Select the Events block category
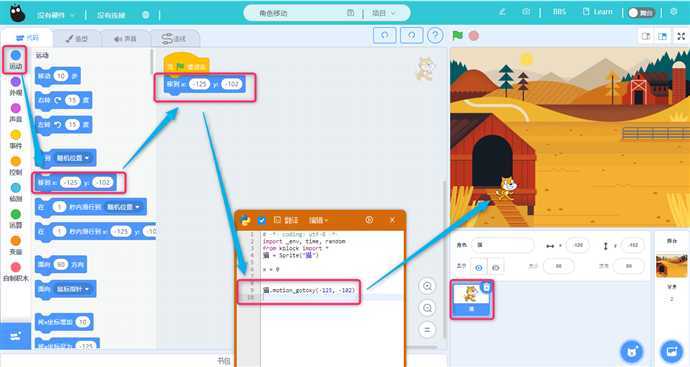The image size is (690, 367). (15, 139)
